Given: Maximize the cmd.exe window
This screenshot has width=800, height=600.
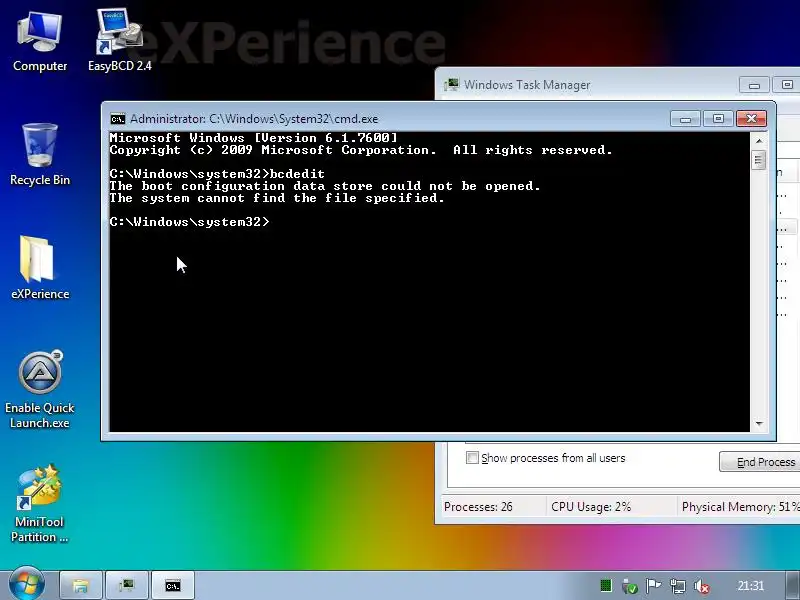Looking at the screenshot, I should [x=718, y=119].
